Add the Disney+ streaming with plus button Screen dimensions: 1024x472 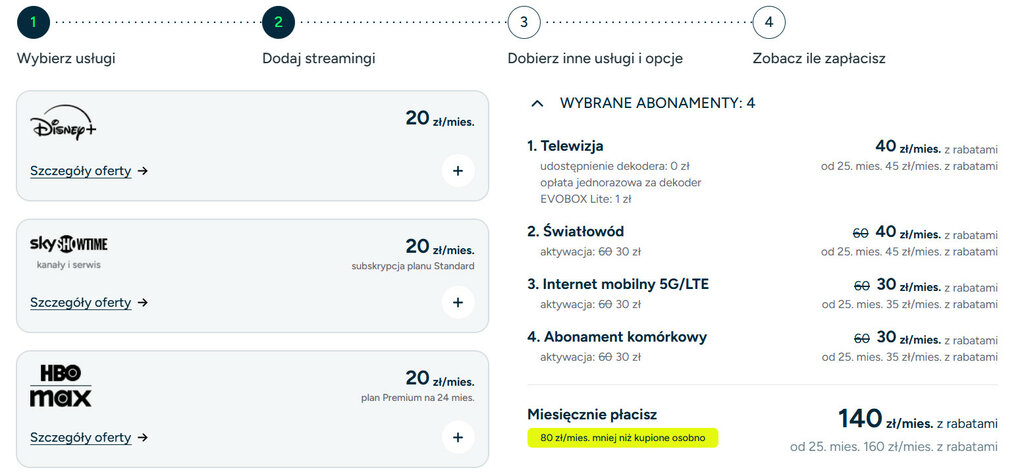pyautogui.click(x=457, y=171)
